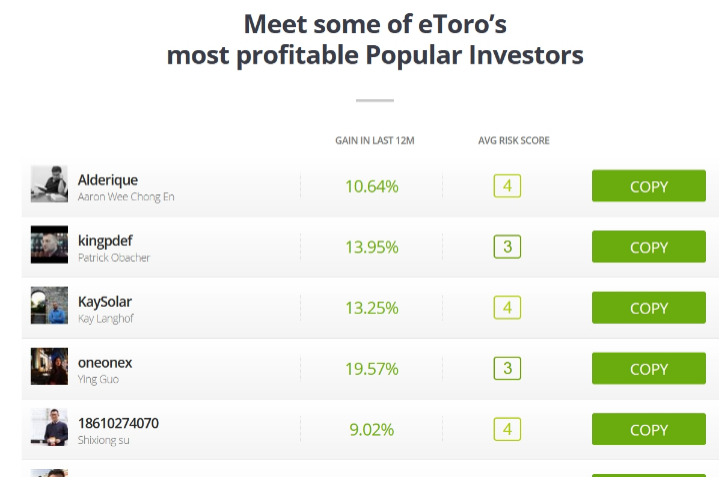Image resolution: width=720 pixels, height=480 pixels.
Task: Copy investor 18610274070
Action: 648,429
